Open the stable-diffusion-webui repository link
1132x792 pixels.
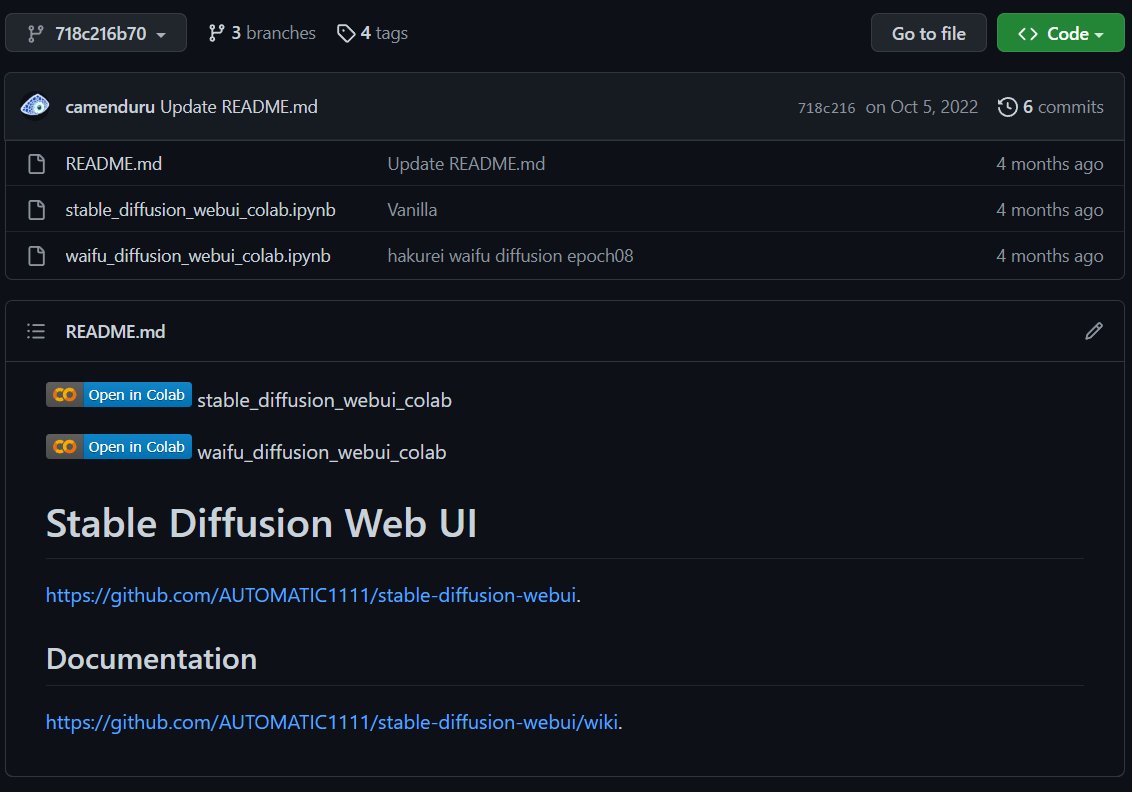click(x=311, y=594)
